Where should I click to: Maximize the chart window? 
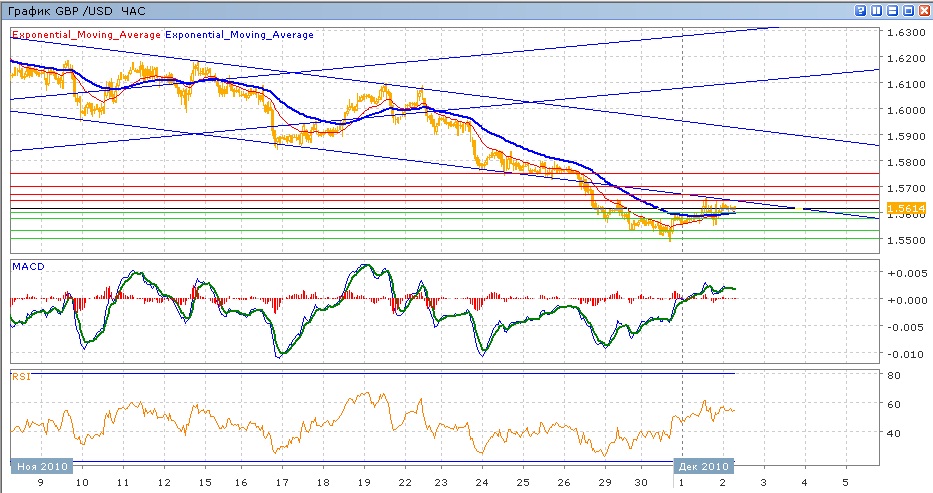click(908, 11)
